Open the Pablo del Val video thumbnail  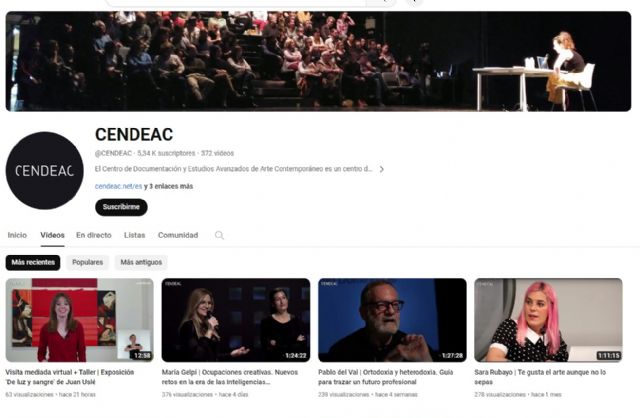392,320
